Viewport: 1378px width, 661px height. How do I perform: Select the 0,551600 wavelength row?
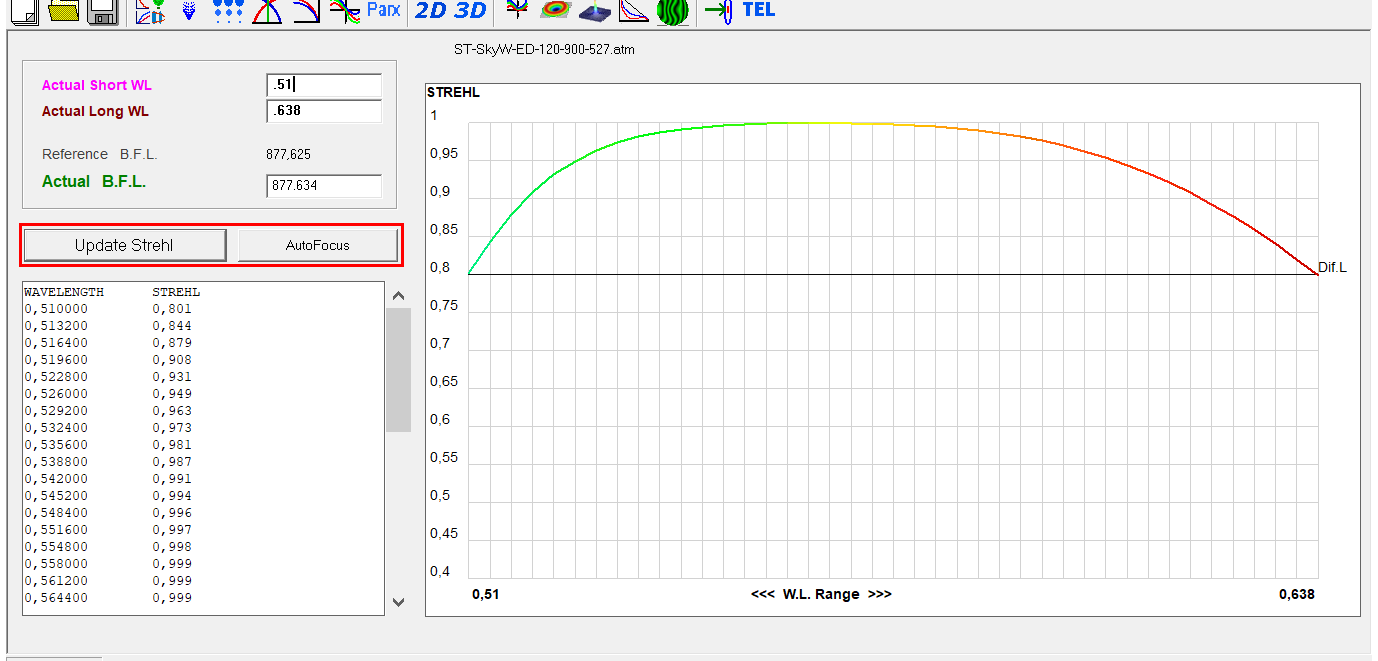[x=203, y=530]
